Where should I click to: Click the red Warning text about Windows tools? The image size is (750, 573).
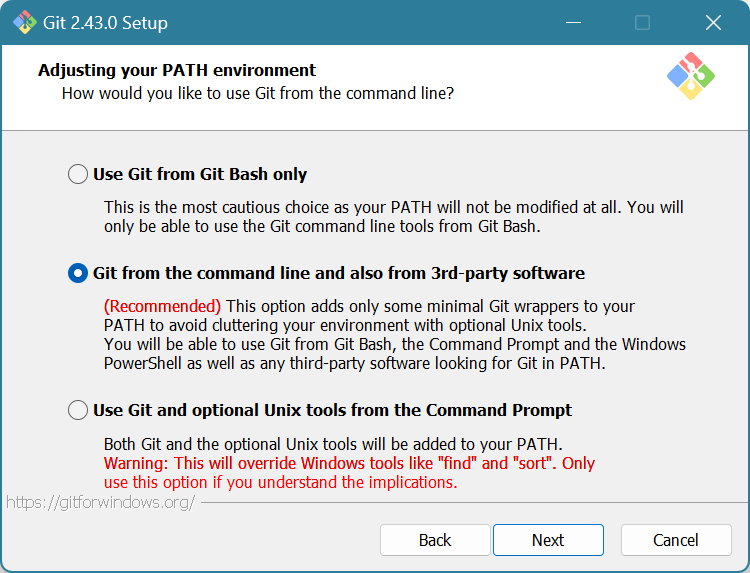[349, 463]
